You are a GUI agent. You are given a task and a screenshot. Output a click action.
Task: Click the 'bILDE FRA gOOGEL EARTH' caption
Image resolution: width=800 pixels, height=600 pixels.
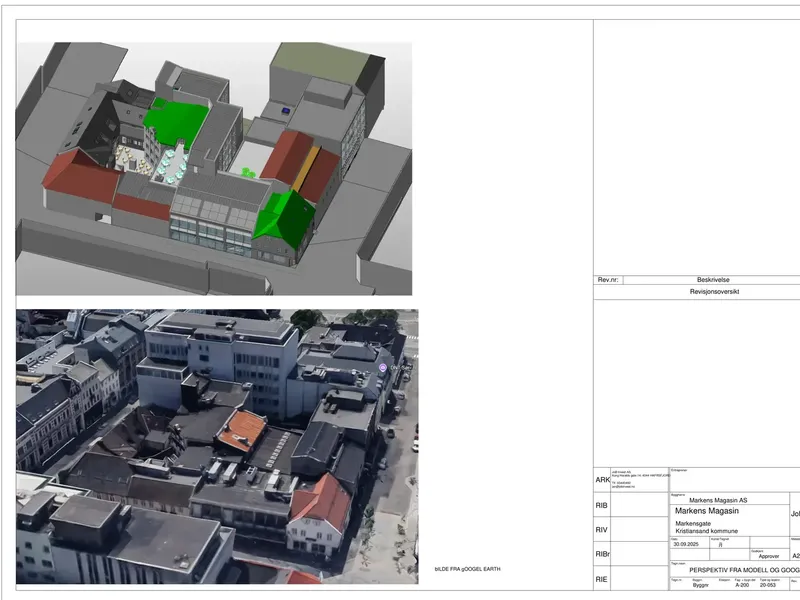(x=467, y=569)
